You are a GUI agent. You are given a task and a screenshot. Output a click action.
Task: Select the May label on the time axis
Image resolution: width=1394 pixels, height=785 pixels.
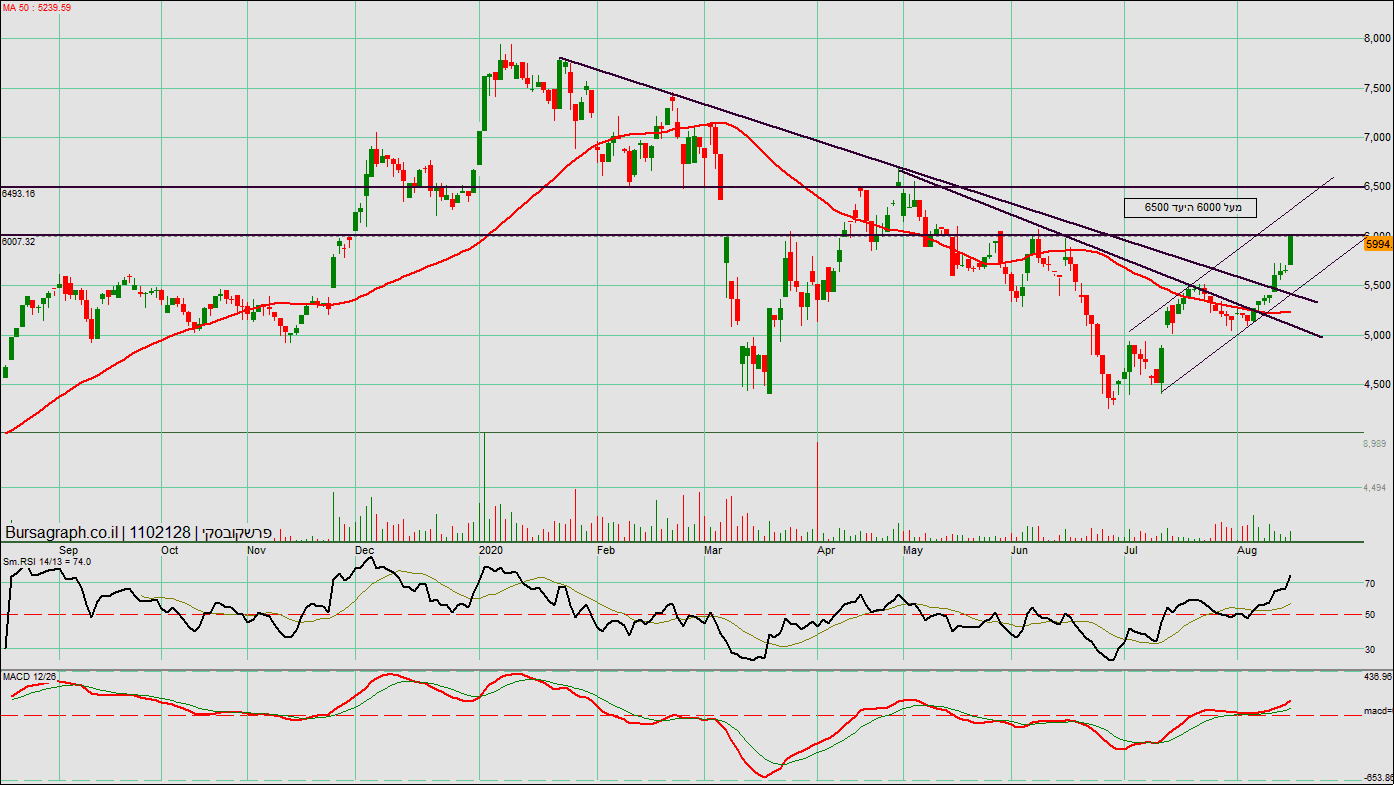point(913,550)
